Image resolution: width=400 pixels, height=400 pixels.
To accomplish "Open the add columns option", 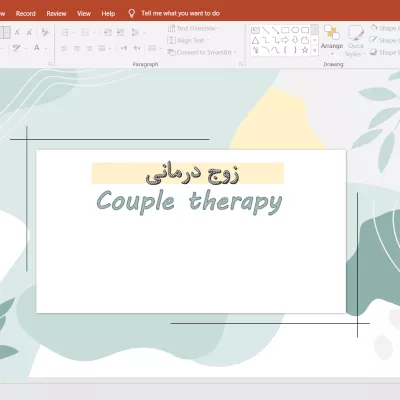I will tap(153, 49).
